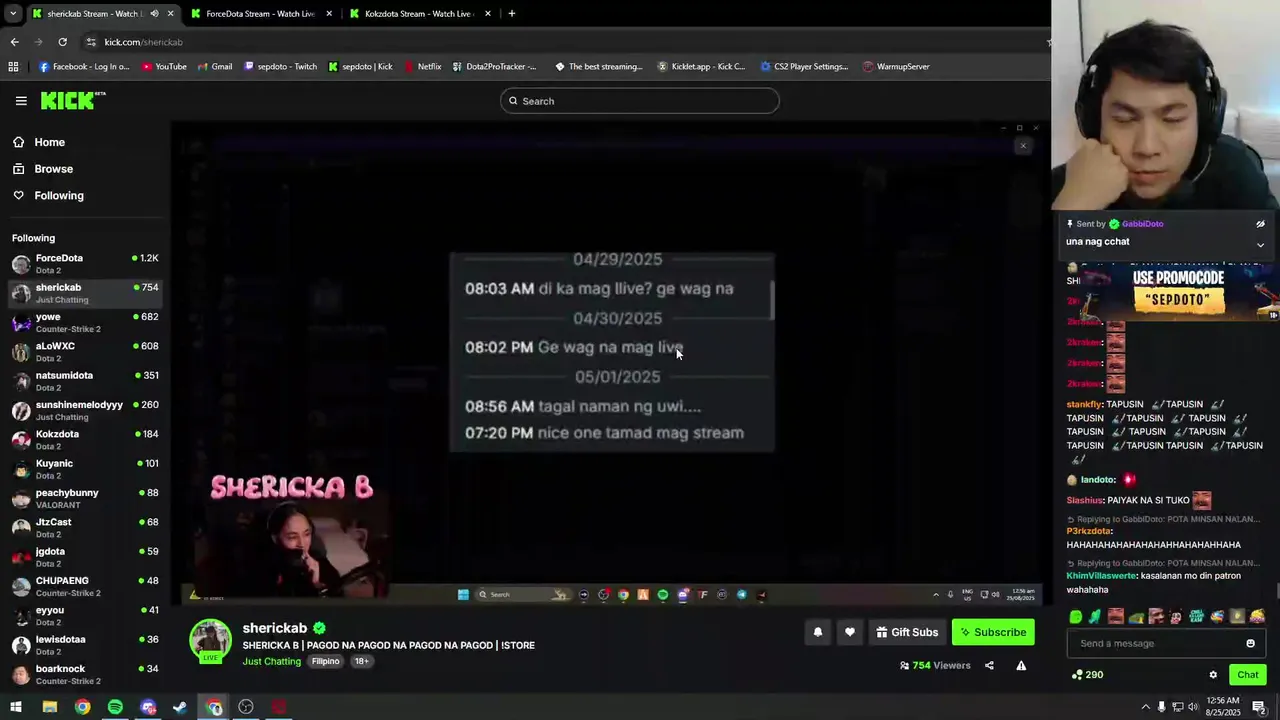Open yowe channel in following list

click(x=86, y=323)
